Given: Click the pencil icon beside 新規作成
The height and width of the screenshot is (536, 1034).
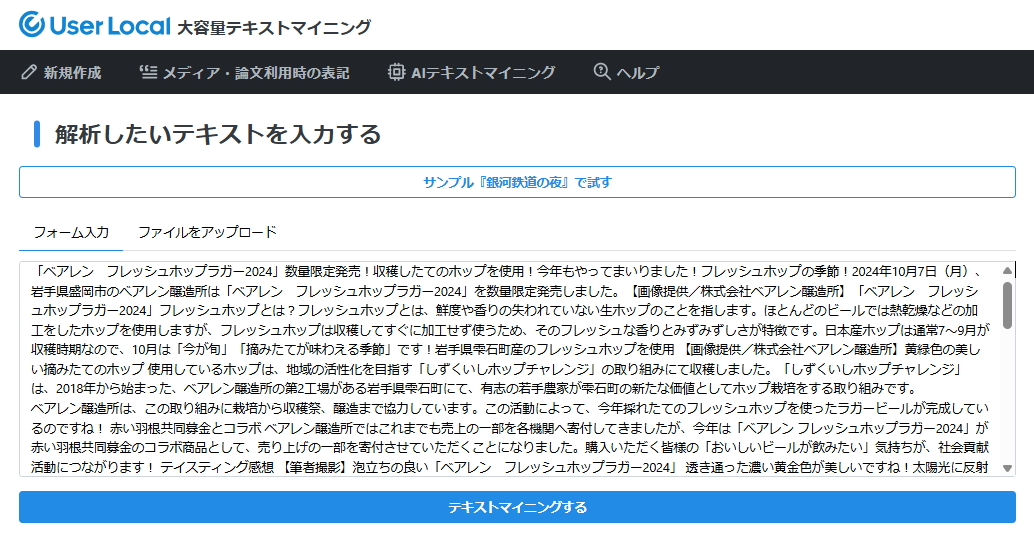Looking at the screenshot, I should pyautogui.click(x=28, y=72).
